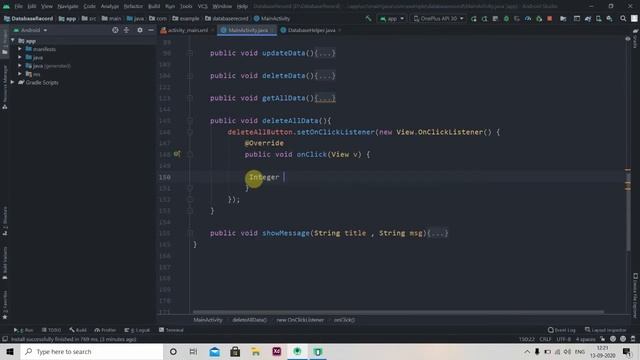640x360 pixels.
Task: Click deleteAllData() in the bottom breadcrumb
Action: pos(249,320)
